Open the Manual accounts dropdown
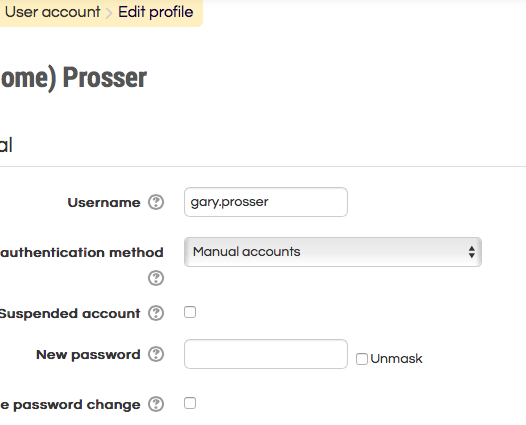The image size is (526, 425). click(333, 252)
